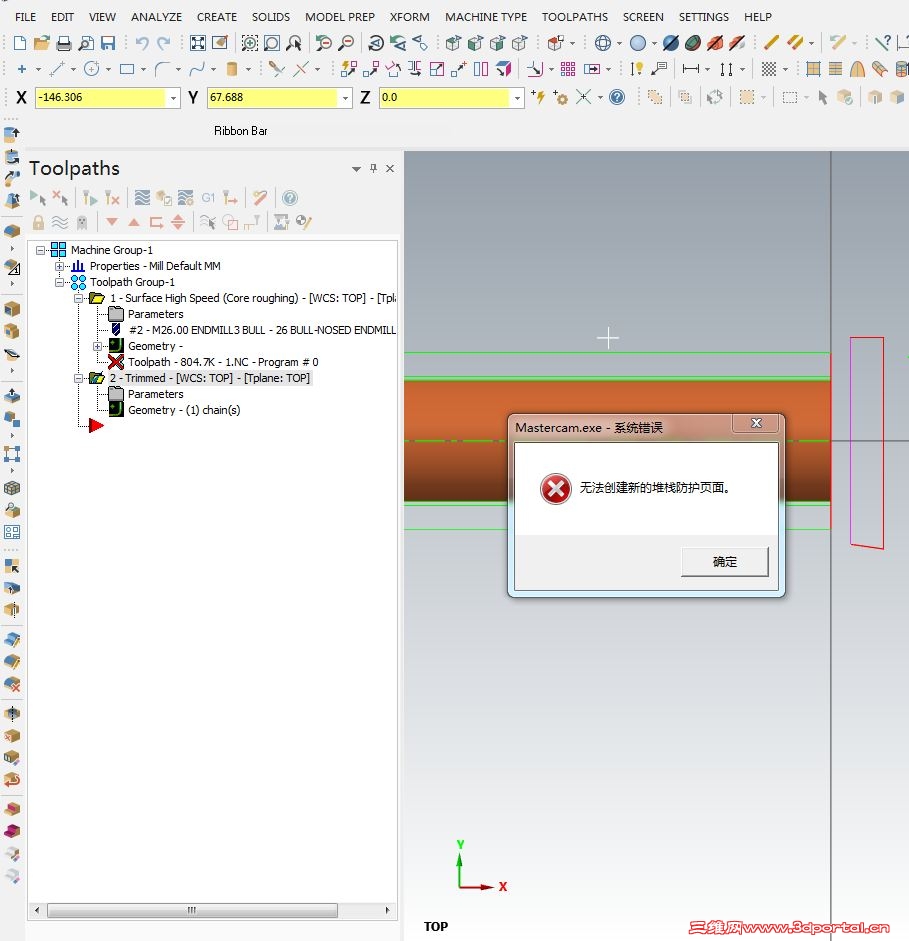Open the Y coordinate dropdown
The width and height of the screenshot is (909, 941).
click(345, 98)
